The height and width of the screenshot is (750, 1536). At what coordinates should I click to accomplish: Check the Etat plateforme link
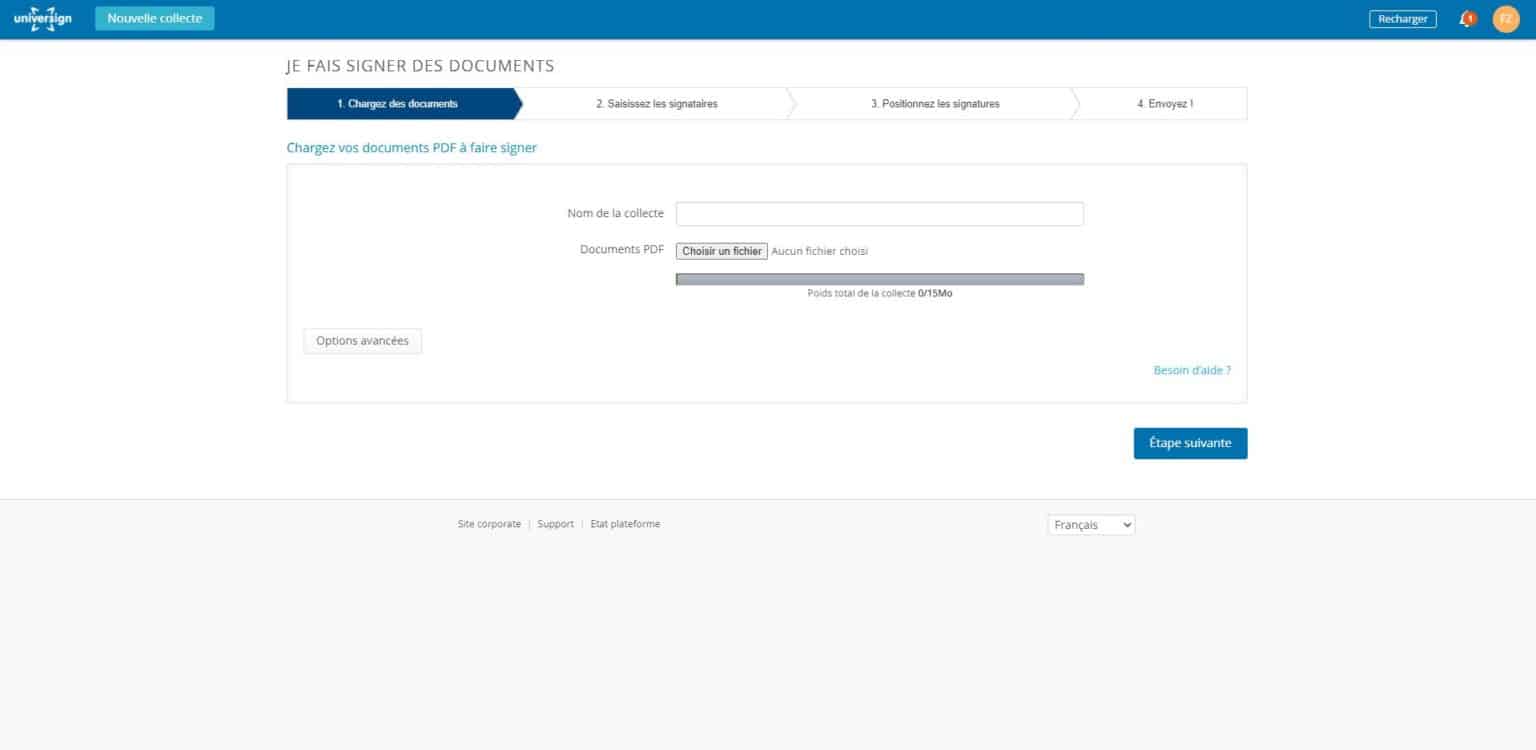pyautogui.click(x=625, y=523)
